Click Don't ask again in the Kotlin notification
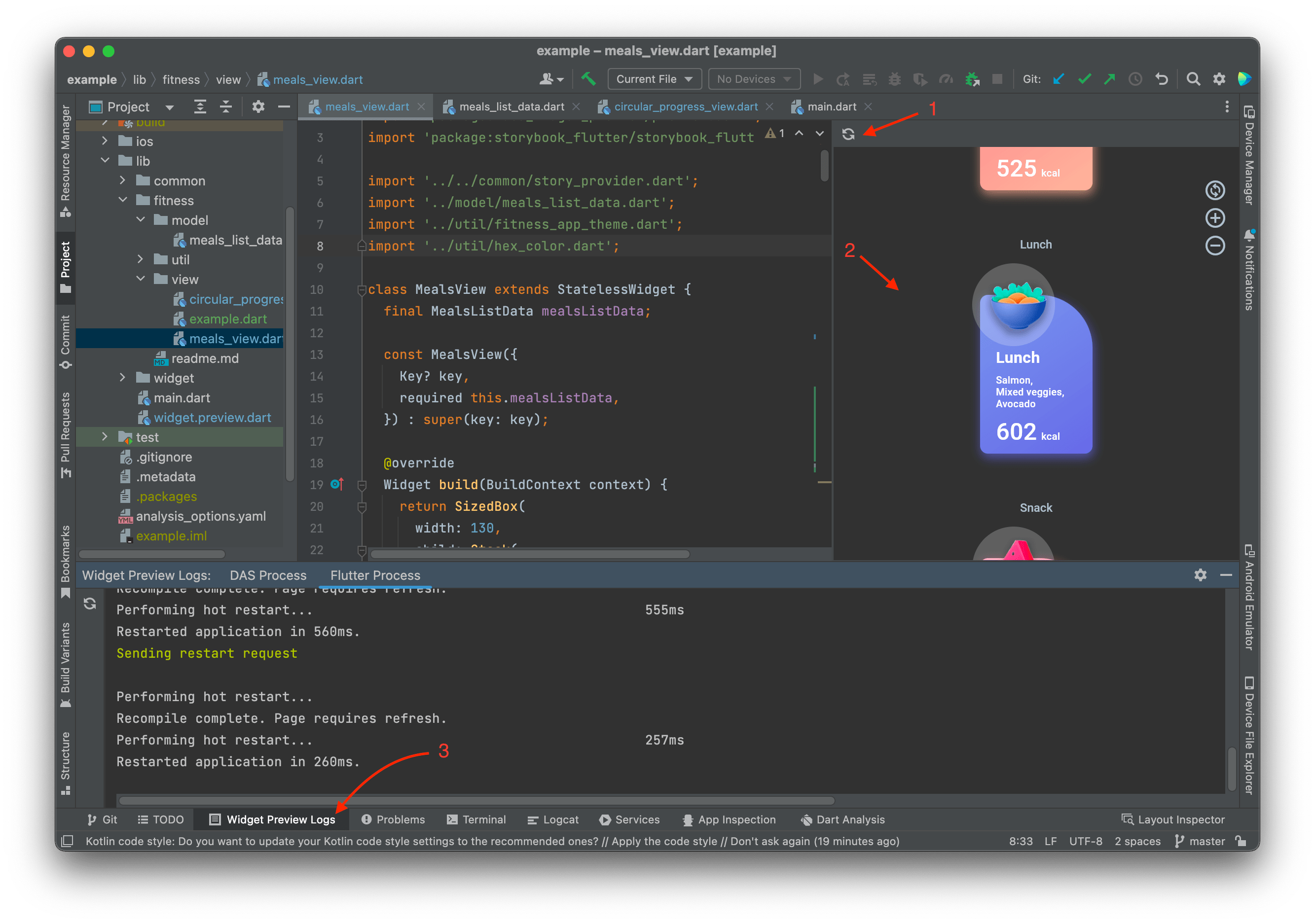The image size is (1315, 924). [x=770, y=841]
